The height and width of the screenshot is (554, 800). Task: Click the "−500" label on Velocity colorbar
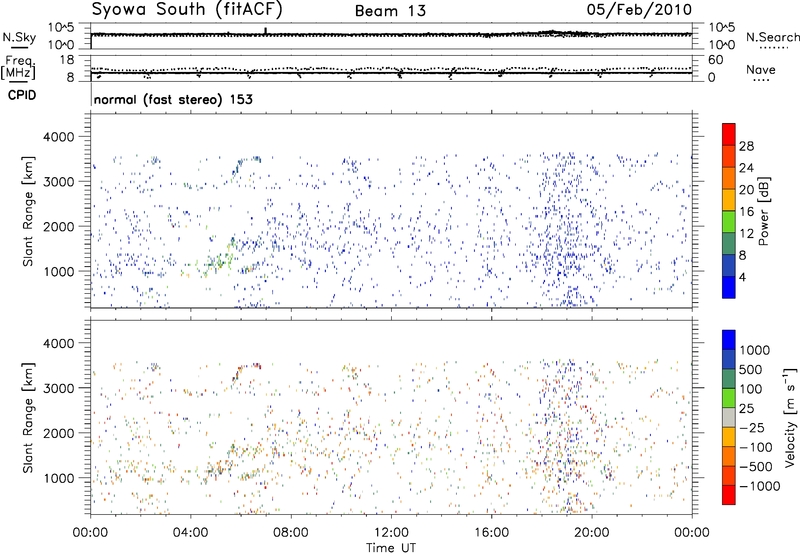pos(756,467)
